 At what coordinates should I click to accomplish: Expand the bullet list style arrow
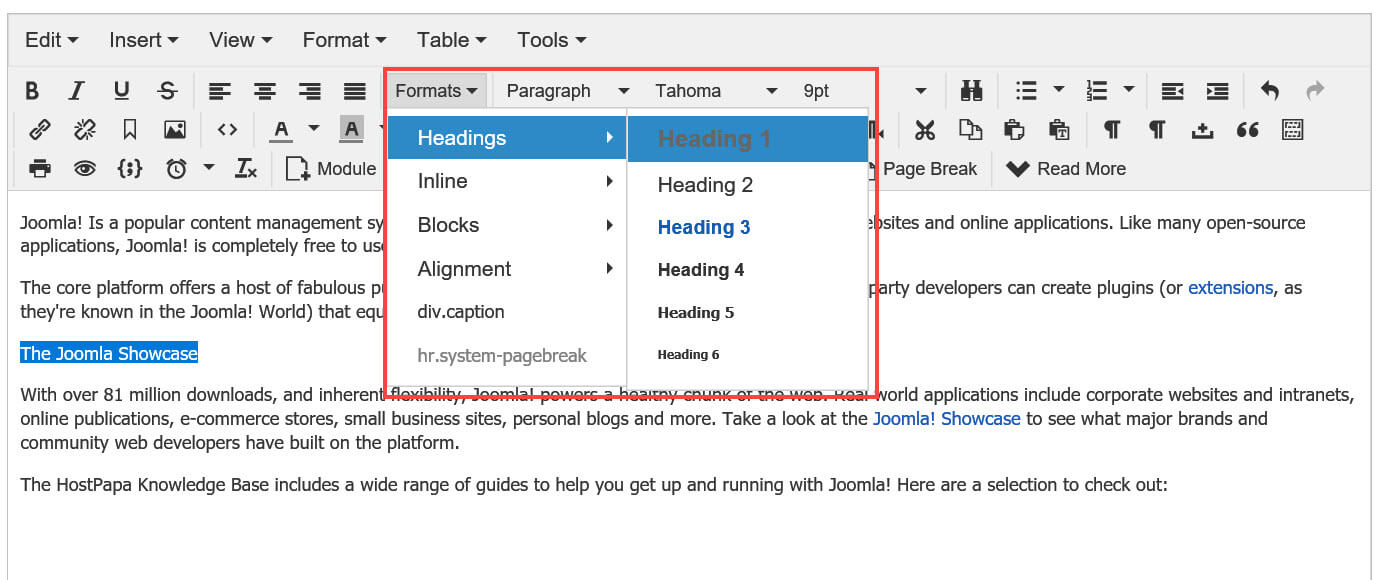click(1059, 90)
